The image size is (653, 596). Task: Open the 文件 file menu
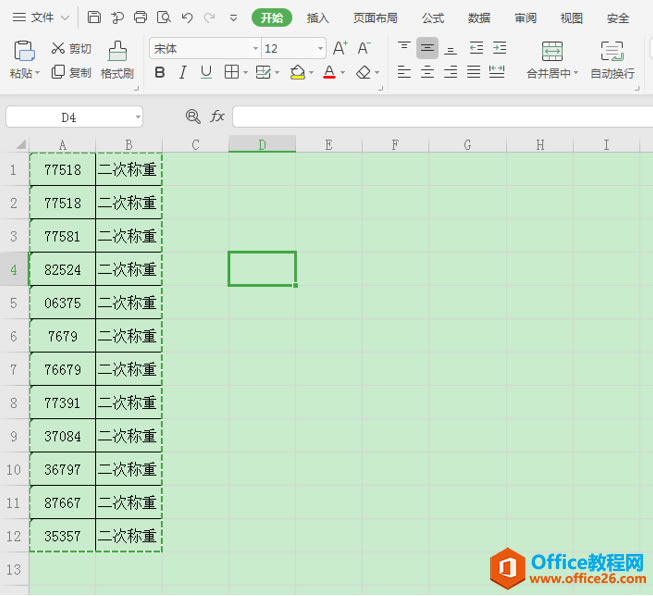click(x=40, y=17)
